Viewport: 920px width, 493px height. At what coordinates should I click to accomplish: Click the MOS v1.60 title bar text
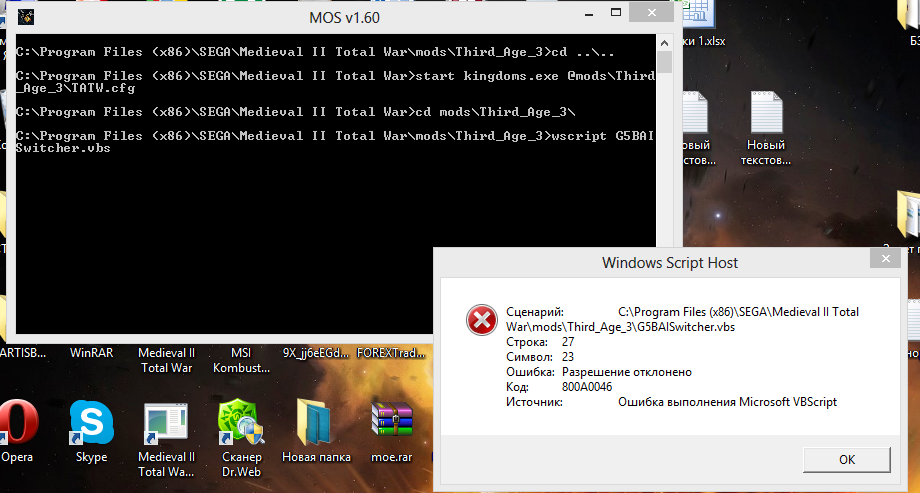click(344, 18)
